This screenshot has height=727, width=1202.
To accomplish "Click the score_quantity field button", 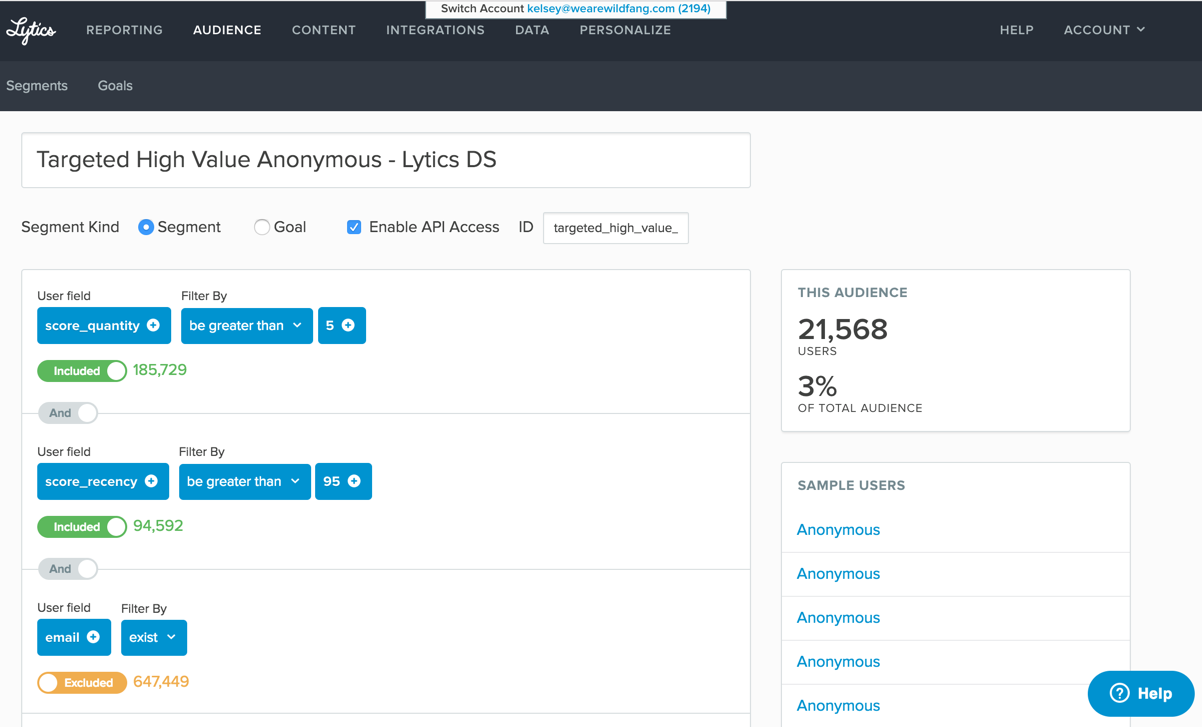I will [x=104, y=325].
